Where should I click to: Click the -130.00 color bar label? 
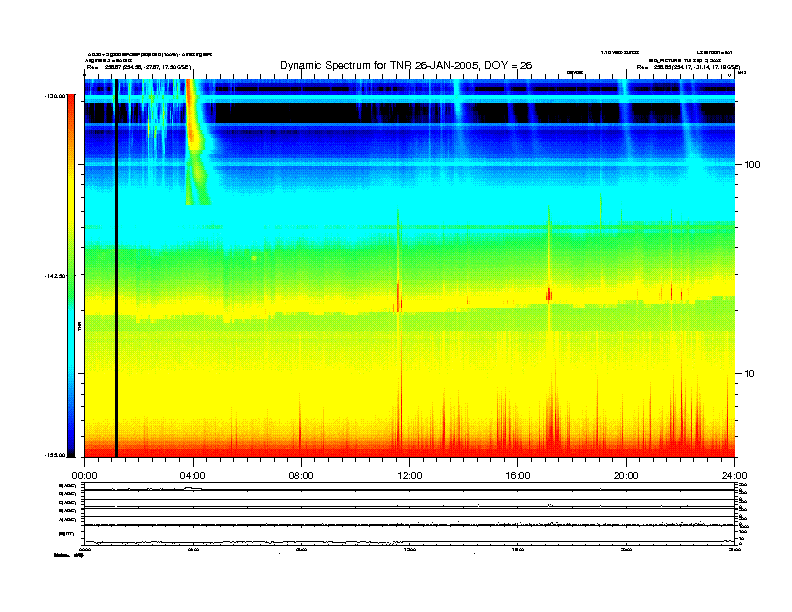(x=55, y=95)
